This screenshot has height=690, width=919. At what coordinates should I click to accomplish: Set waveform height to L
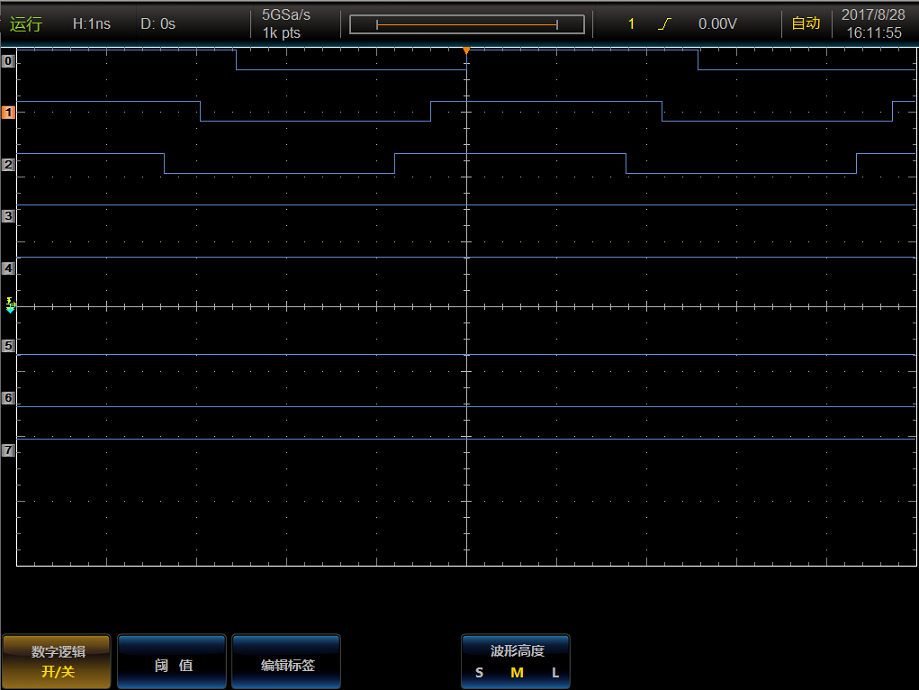click(x=555, y=673)
